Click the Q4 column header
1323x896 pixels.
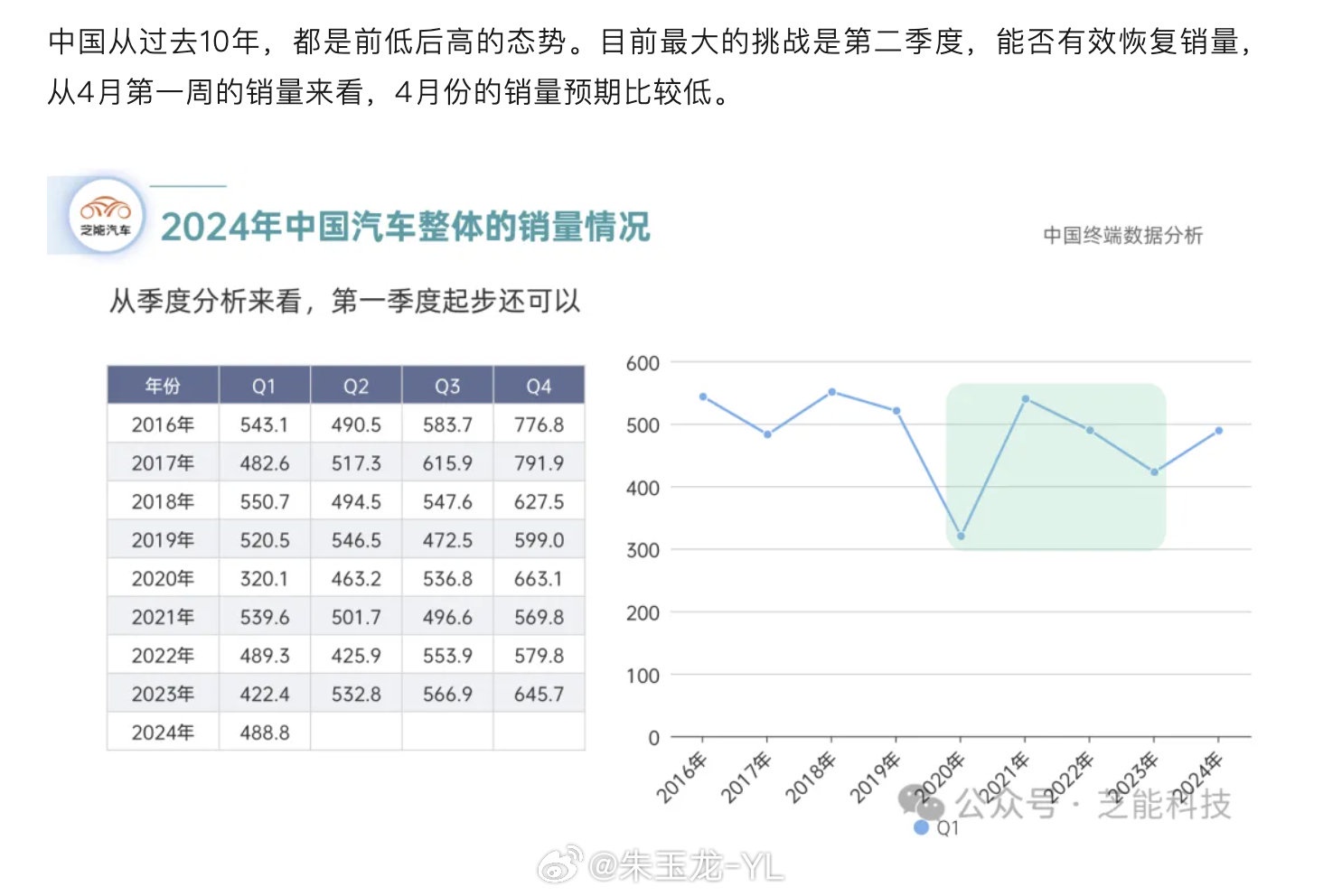point(539,386)
